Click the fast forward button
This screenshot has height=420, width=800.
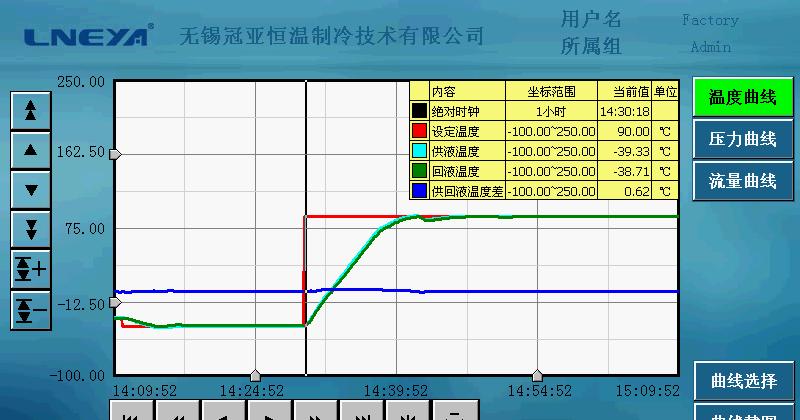(x=315, y=411)
